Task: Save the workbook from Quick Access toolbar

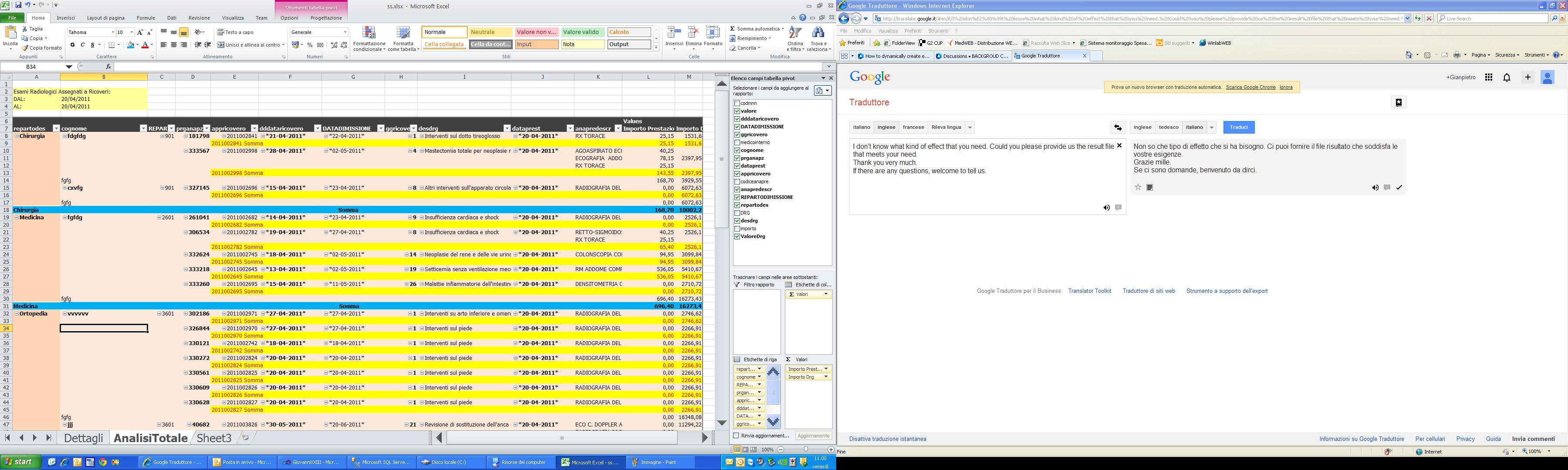Action: pos(18,5)
